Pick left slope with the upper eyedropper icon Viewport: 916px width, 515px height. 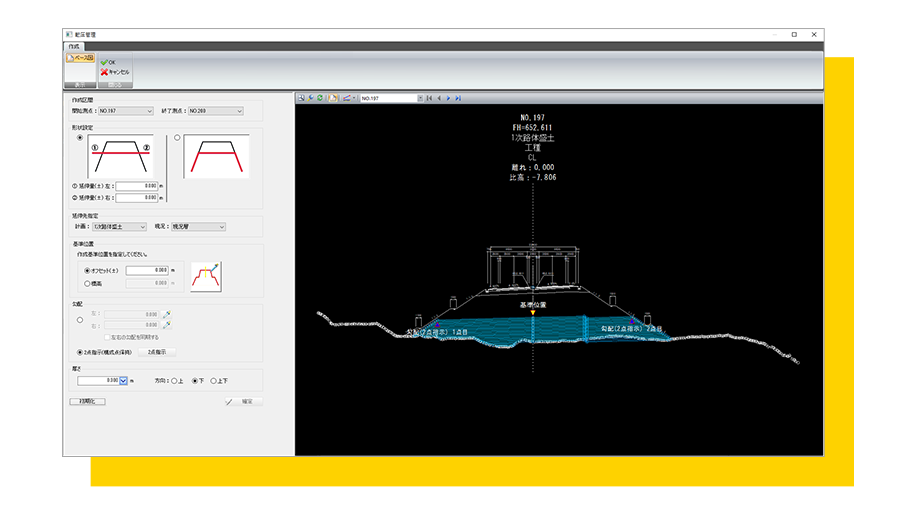[167, 314]
